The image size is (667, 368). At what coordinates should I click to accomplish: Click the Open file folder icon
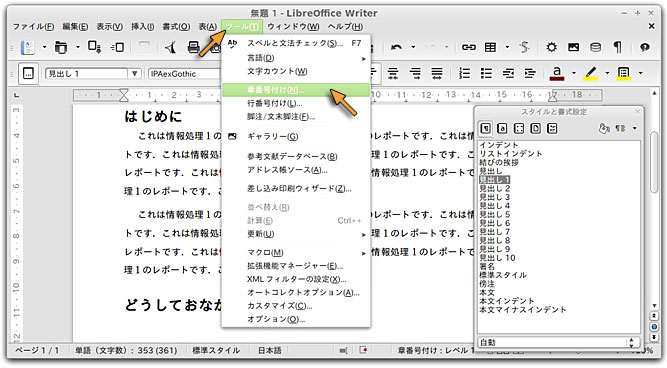pyautogui.click(x=61, y=47)
